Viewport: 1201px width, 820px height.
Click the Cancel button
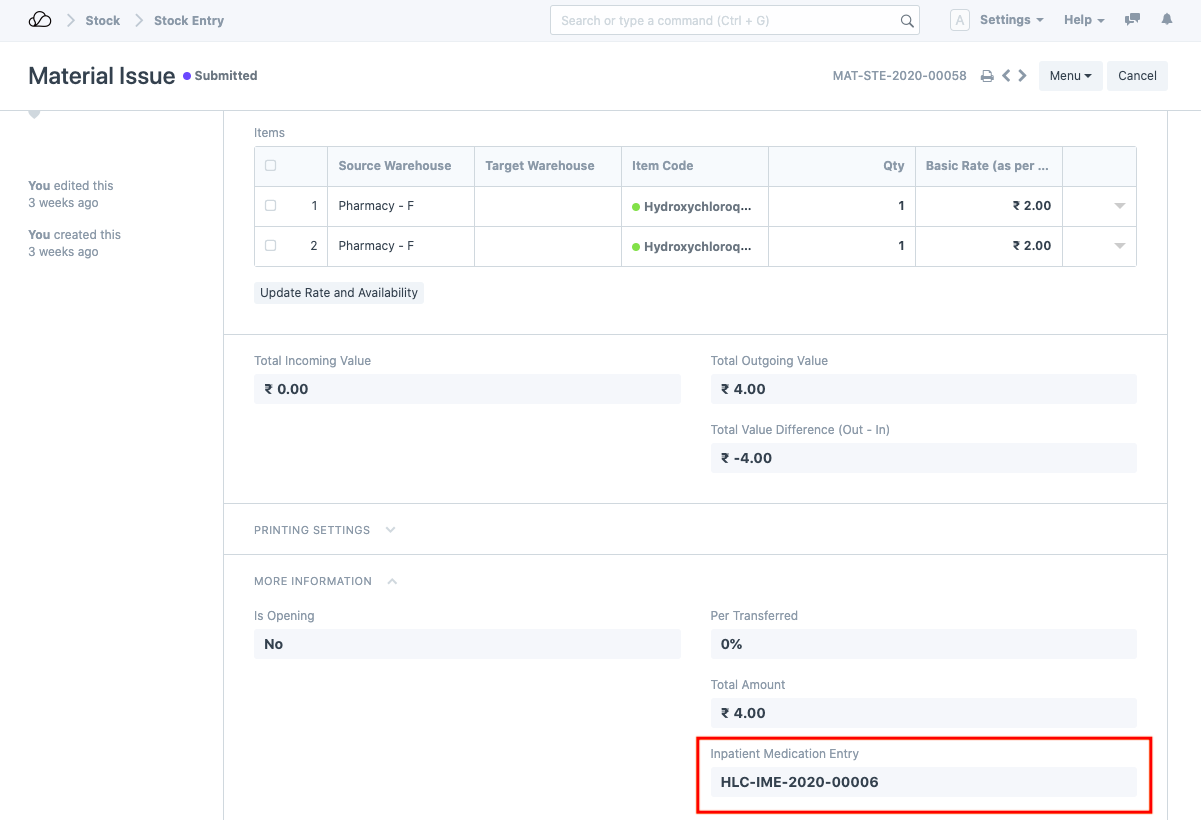pyautogui.click(x=1137, y=76)
